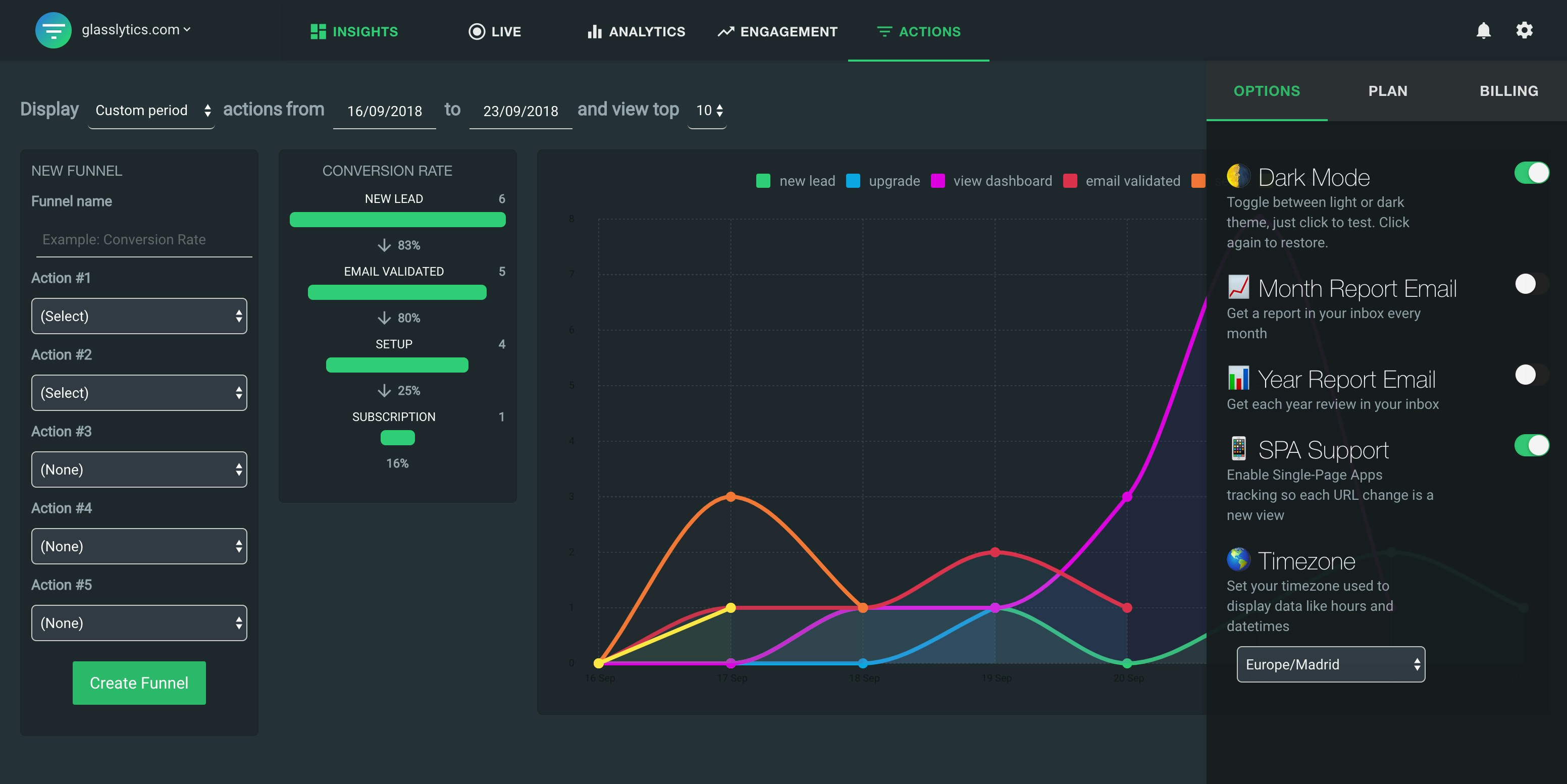The width and height of the screenshot is (1567, 784).
Task: Expand the Europe/Madrid timezone dropdown
Action: [1330, 664]
